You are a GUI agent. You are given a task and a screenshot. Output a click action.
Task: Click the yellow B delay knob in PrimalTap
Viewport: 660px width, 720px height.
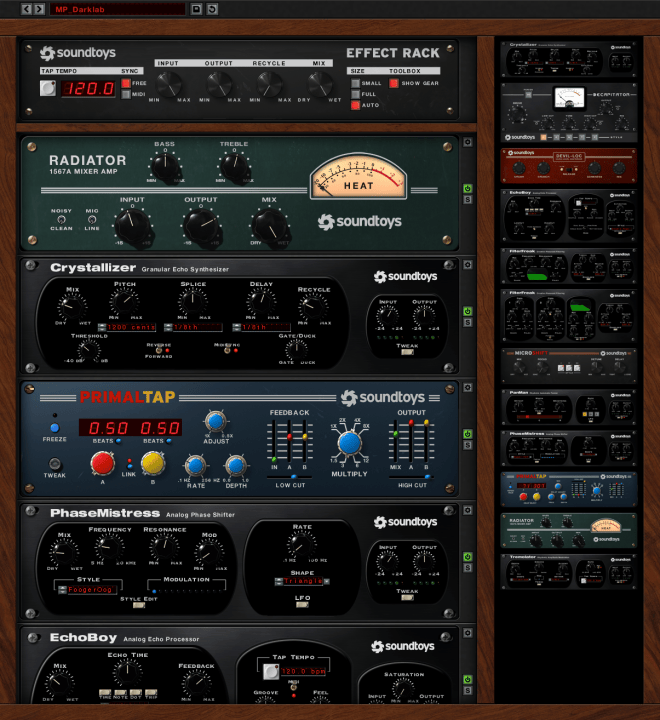(x=152, y=463)
